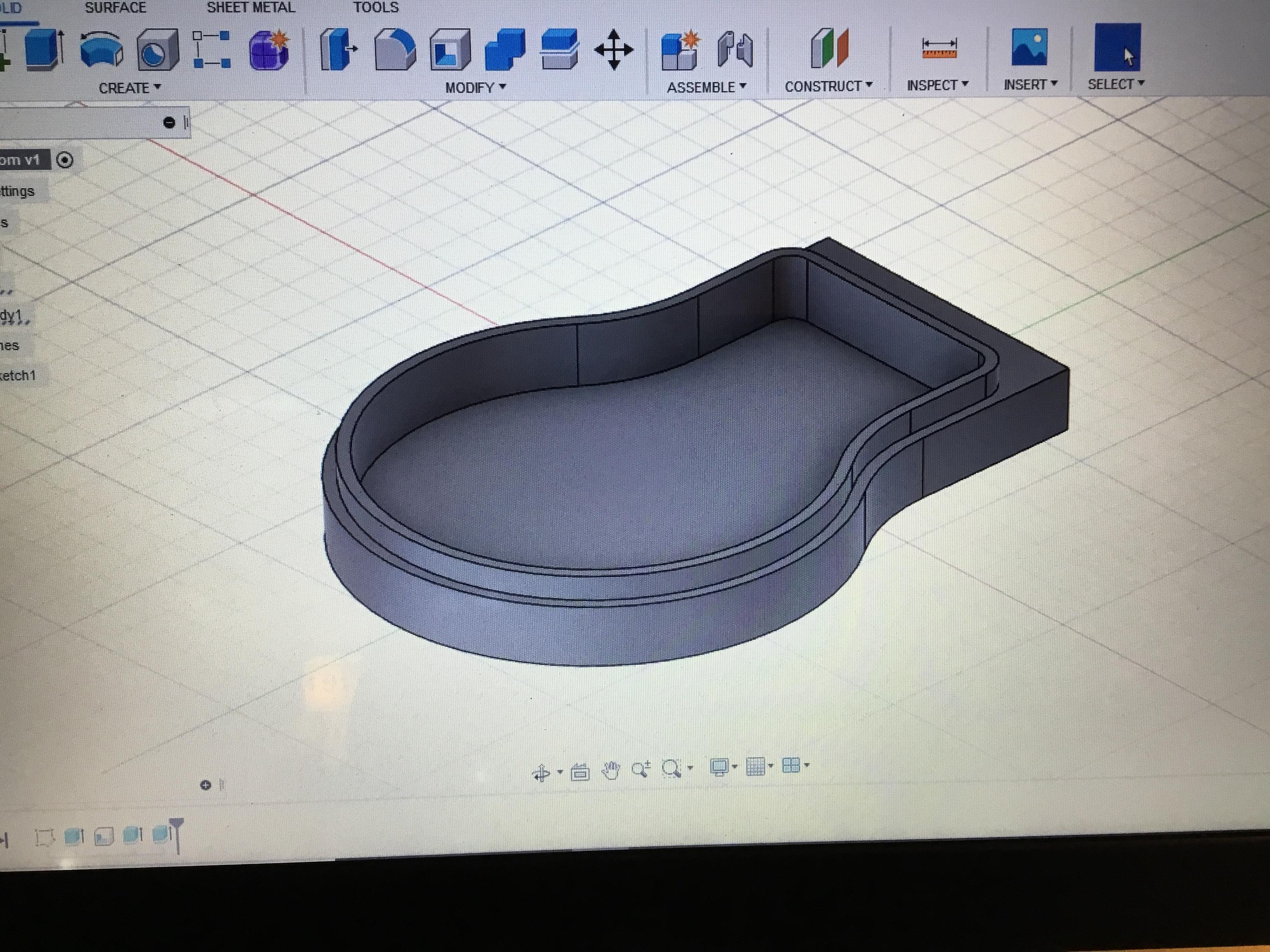The height and width of the screenshot is (952, 1270).
Task: Switch to the TOOLS tab
Action: click(375, 7)
